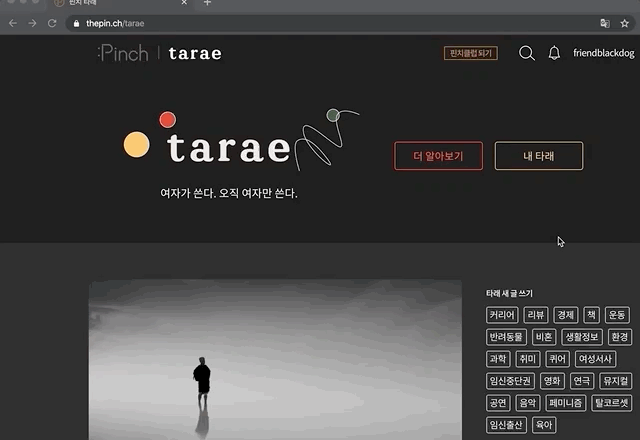Close the current browser tab

[184, 2]
